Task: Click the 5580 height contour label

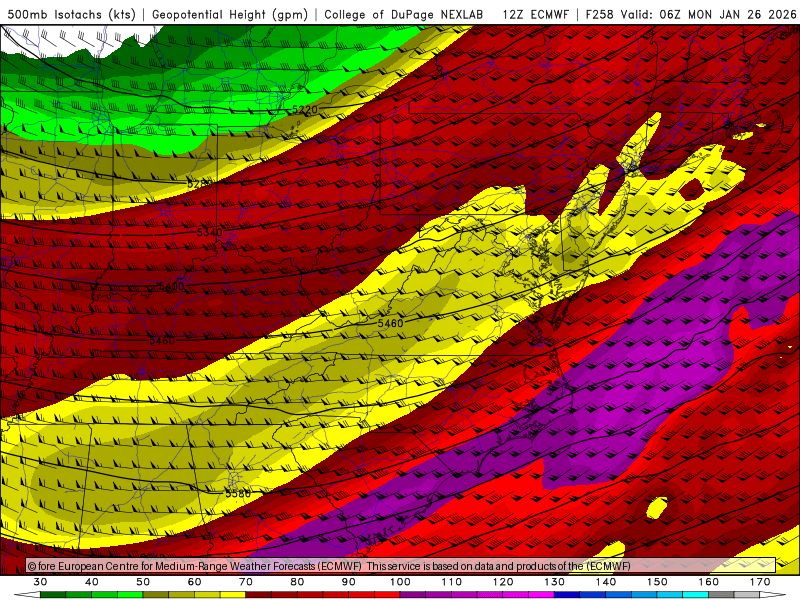Action: [x=238, y=493]
